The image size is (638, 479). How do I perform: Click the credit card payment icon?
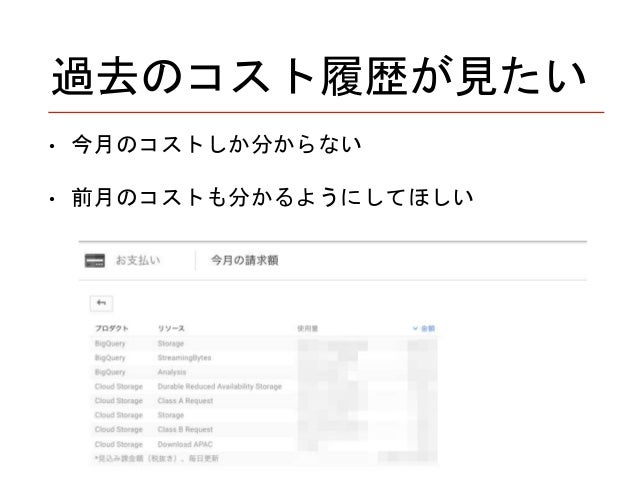click(95, 260)
